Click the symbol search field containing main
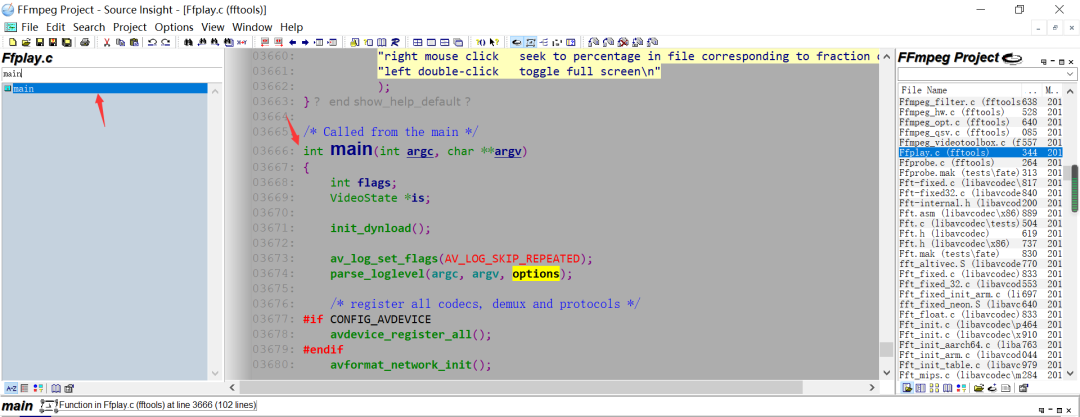Viewport: 1080px width, 417px height. 105,74
